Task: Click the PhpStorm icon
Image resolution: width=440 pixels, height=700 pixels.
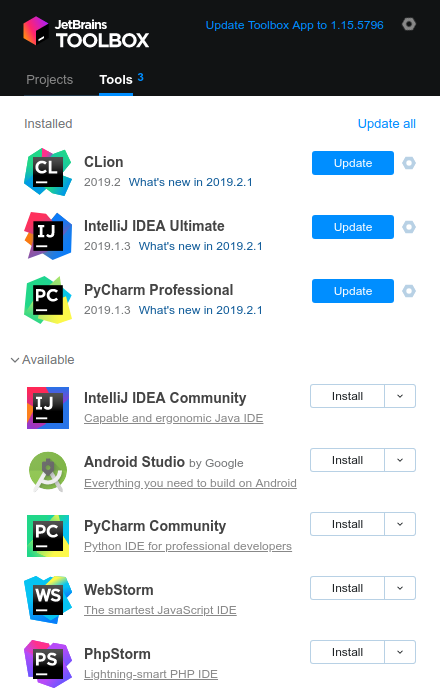Action: (48, 664)
